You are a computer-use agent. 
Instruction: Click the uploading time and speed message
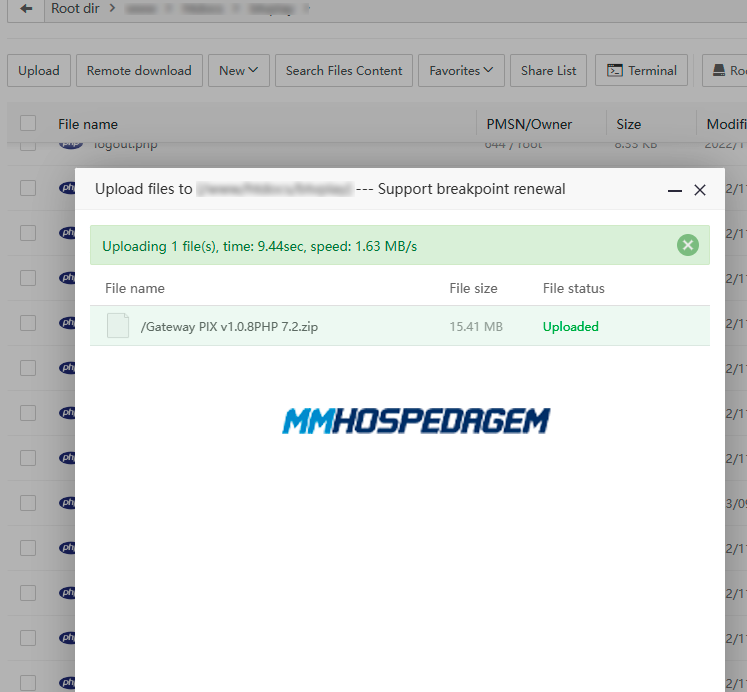(x=260, y=246)
